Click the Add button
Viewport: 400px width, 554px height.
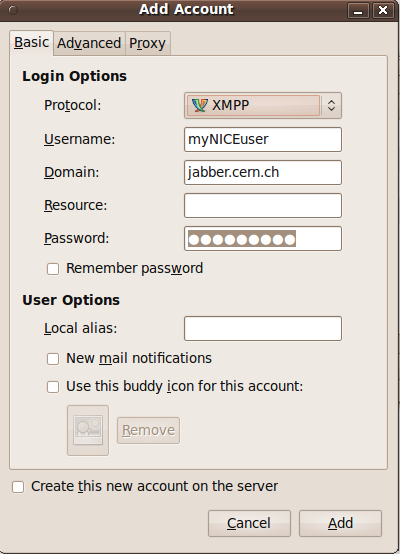pyautogui.click(x=340, y=523)
